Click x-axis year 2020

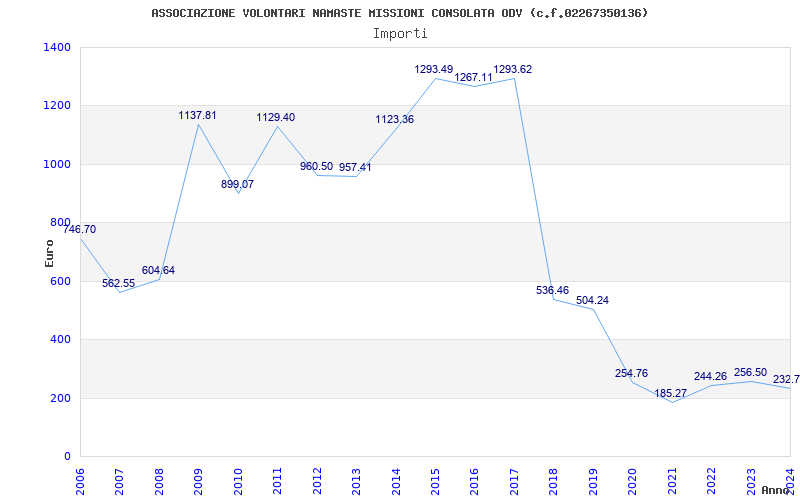pos(633,482)
